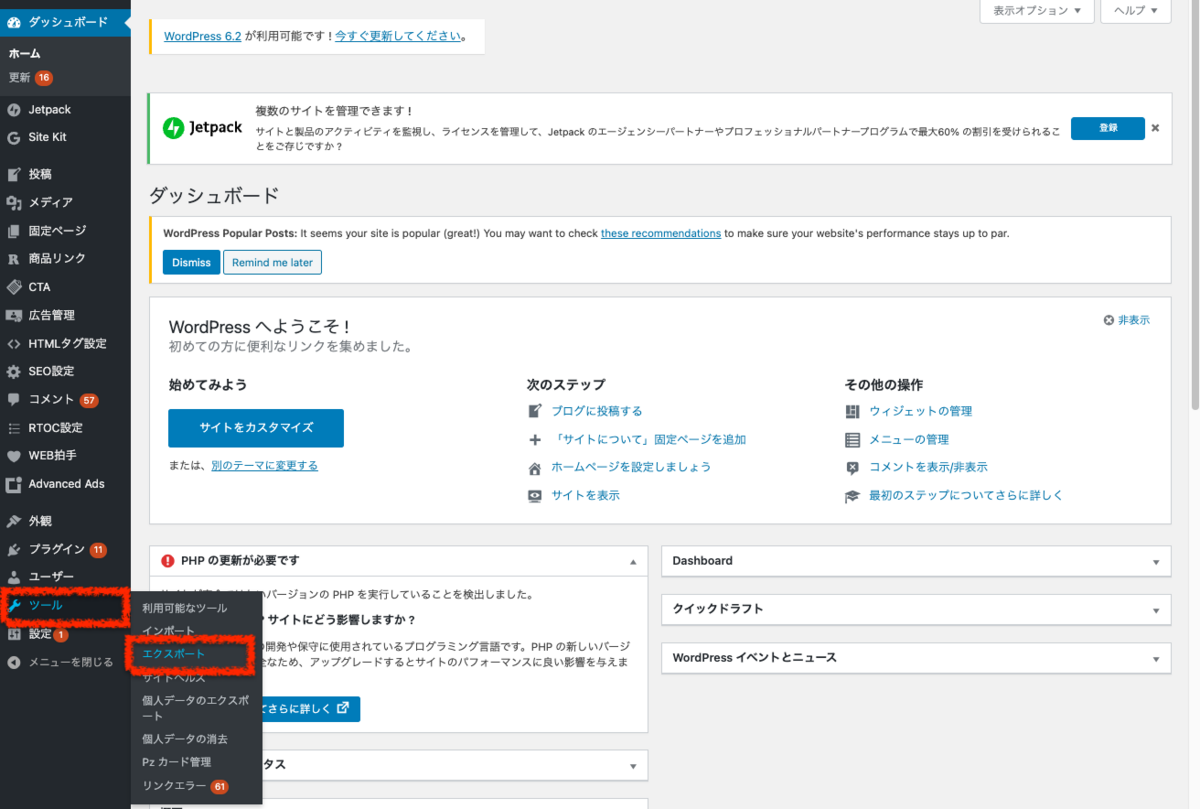Select 個人データのエクスポート submenu item
This screenshot has width=1200, height=809.
pyautogui.click(x=195, y=708)
